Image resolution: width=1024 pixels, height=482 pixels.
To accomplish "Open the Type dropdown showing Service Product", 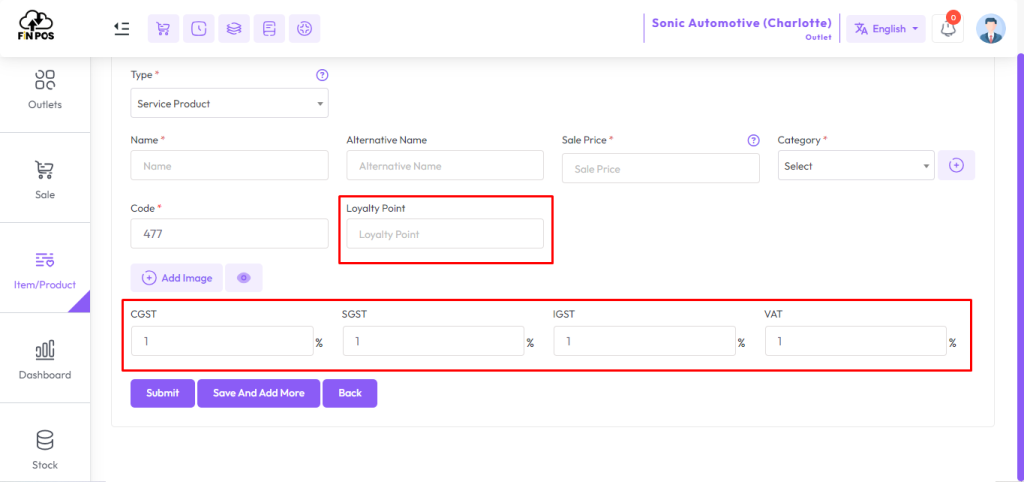I will 229,103.
